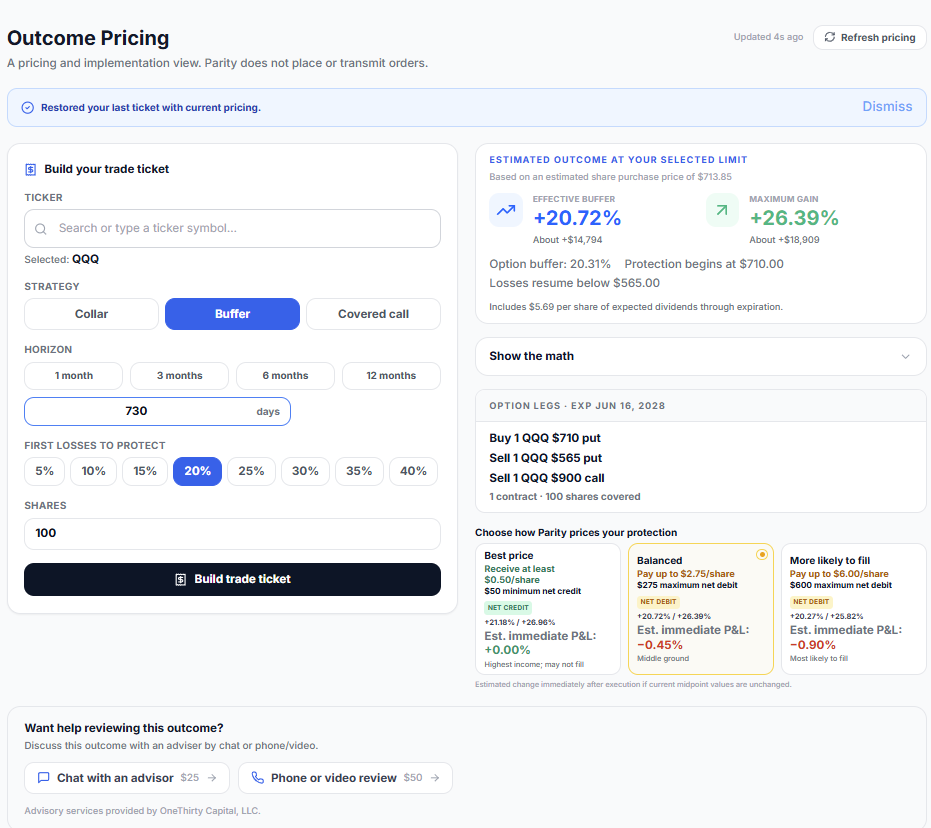Image resolution: width=931 pixels, height=828 pixels.
Task: Click the Selected: QQQ ticker label
Action: tap(62, 259)
